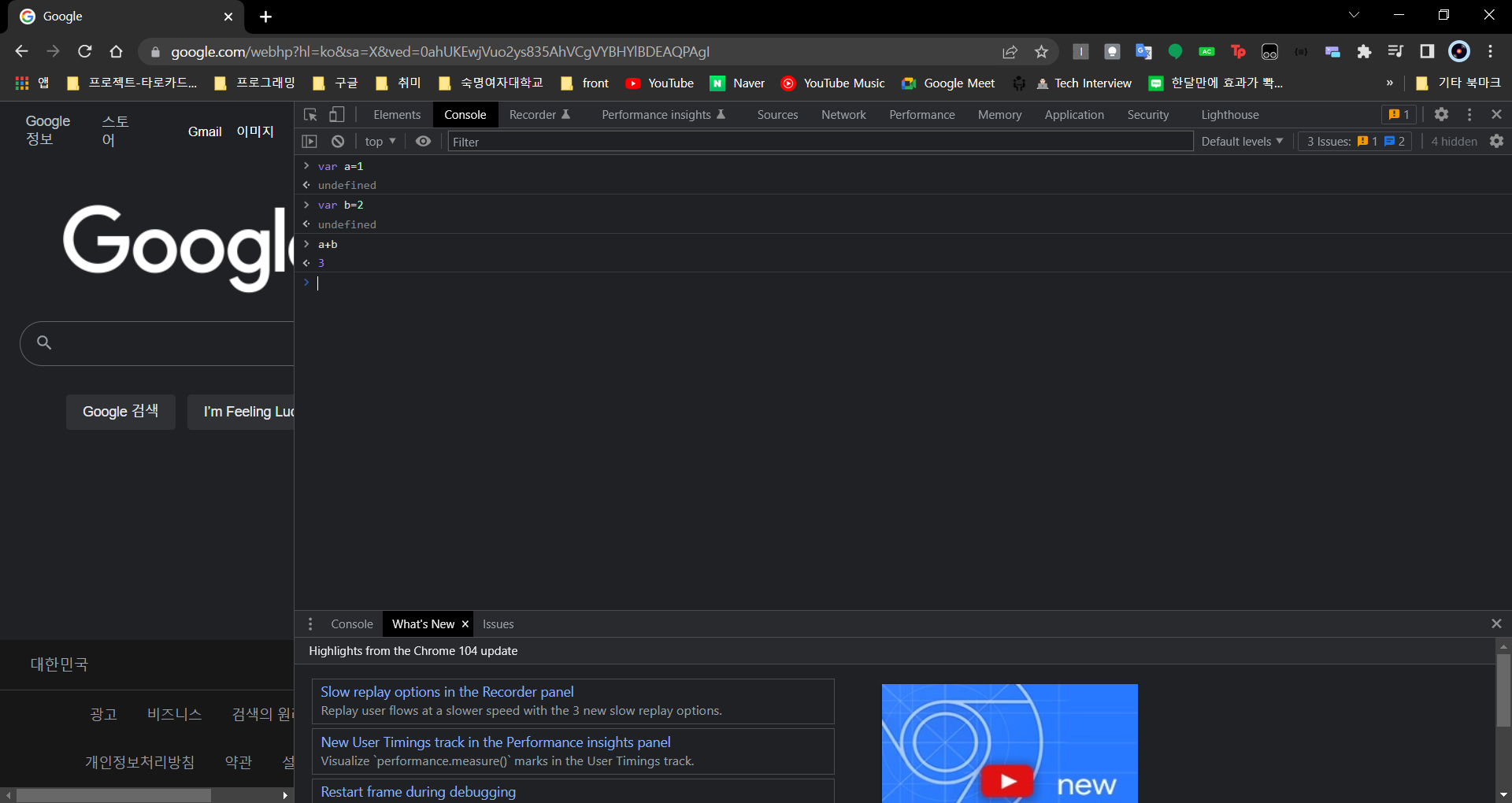Open the Tech Interview bookmark
Image resolution: width=1512 pixels, height=803 pixels.
coord(1084,83)
